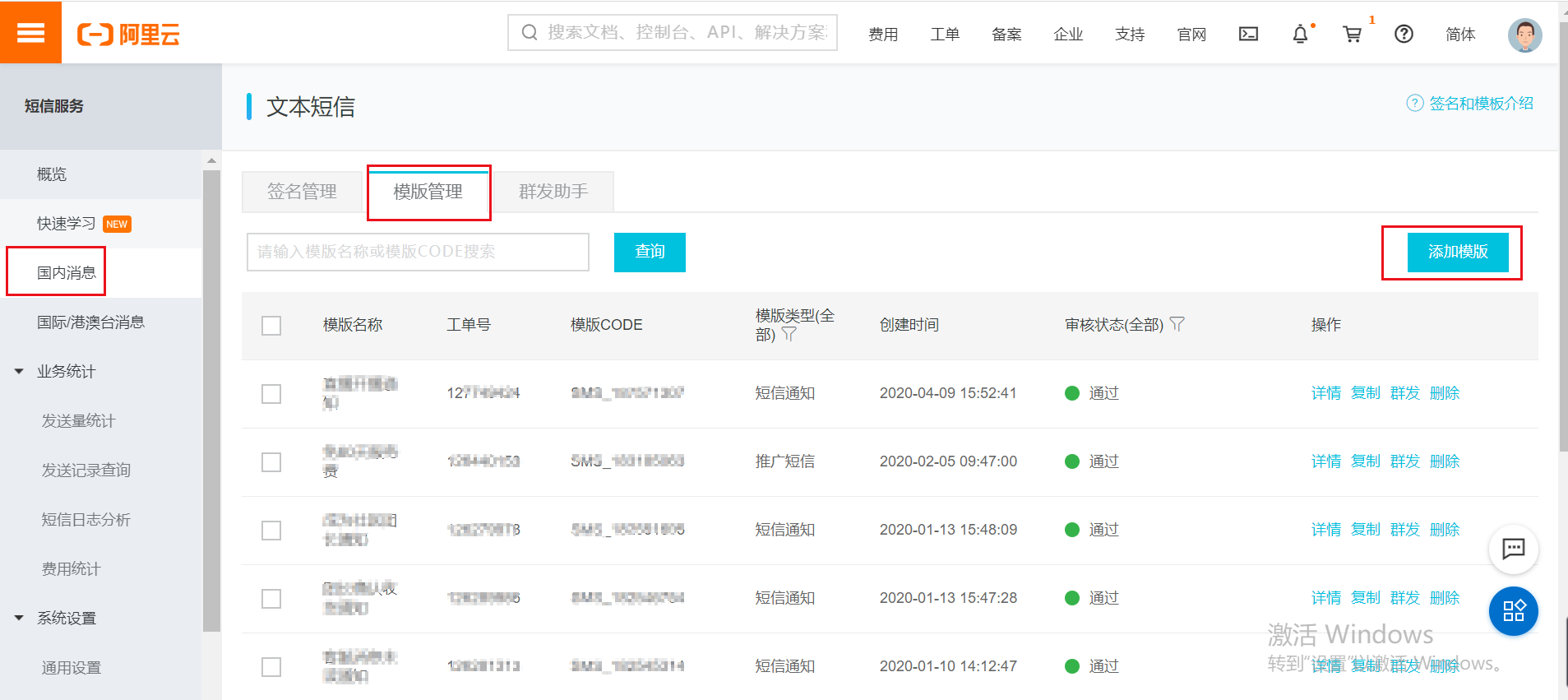Click the blue quick apps floating button
This screenshot has height=700, width=1568.
[x=1513, y=610]
